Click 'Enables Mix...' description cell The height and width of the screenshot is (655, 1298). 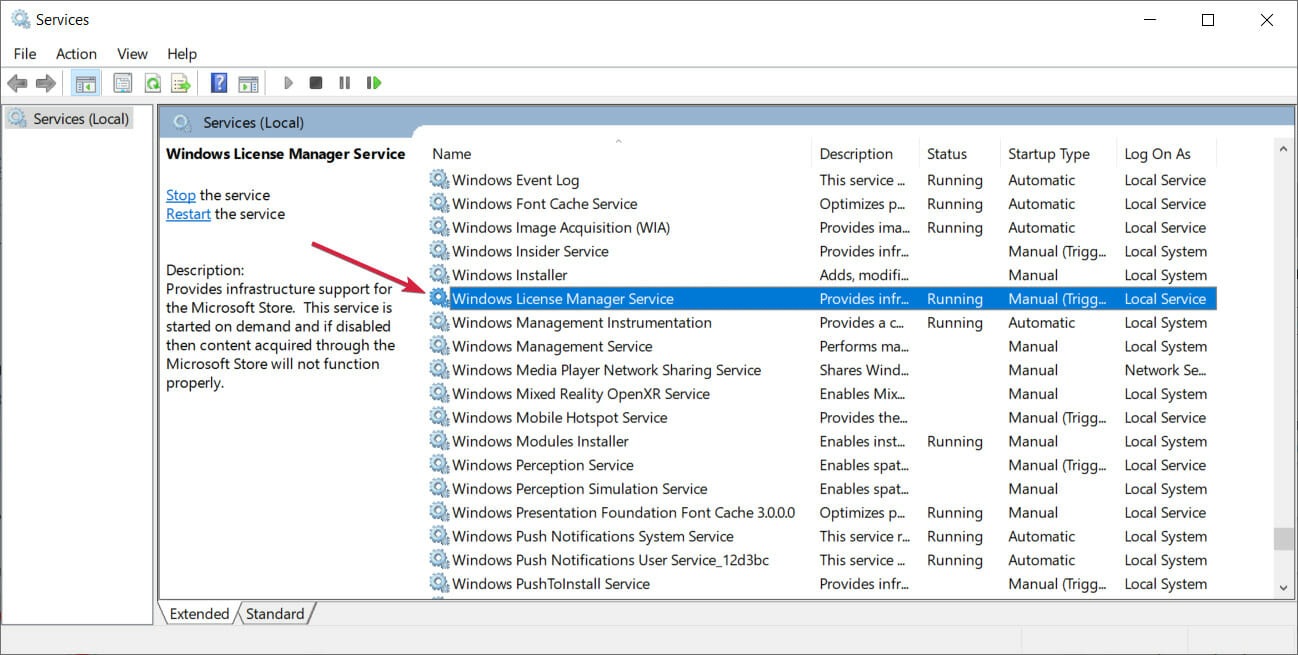point(862,394)
